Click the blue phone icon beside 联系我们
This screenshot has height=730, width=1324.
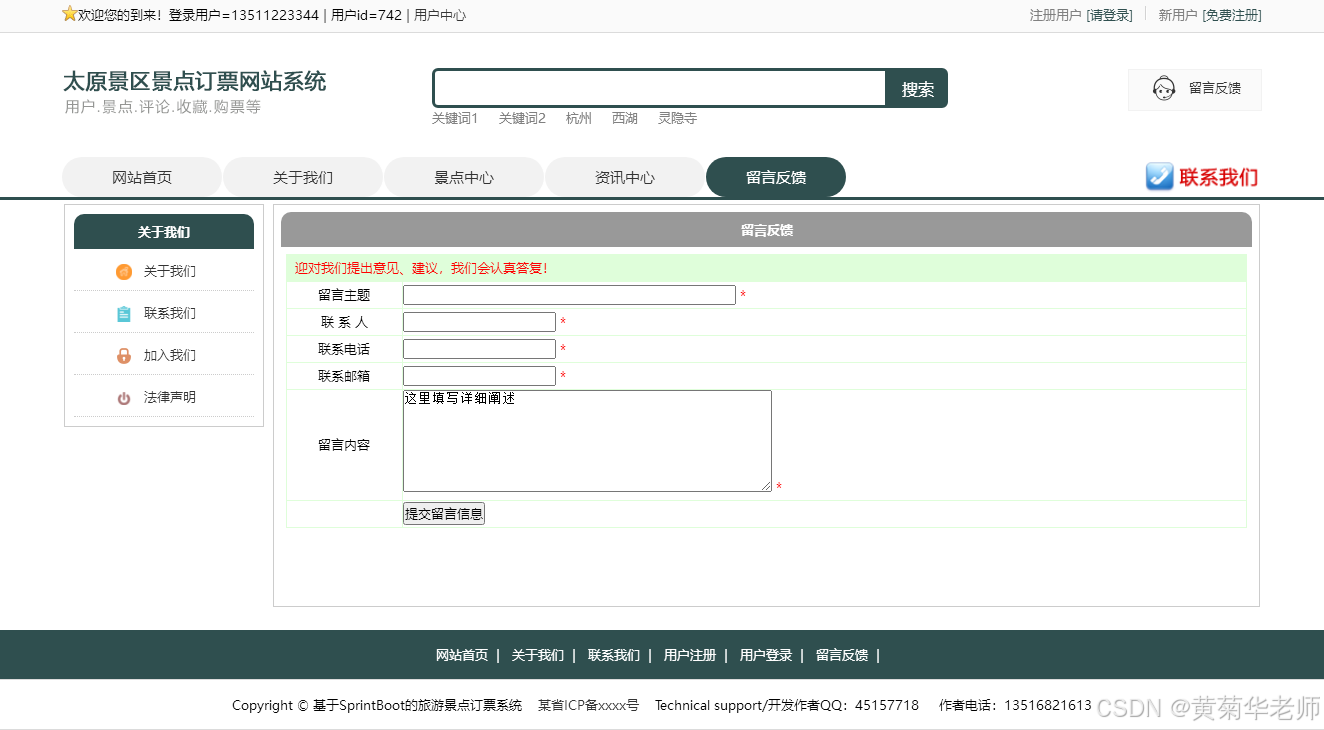point(1159,177)
